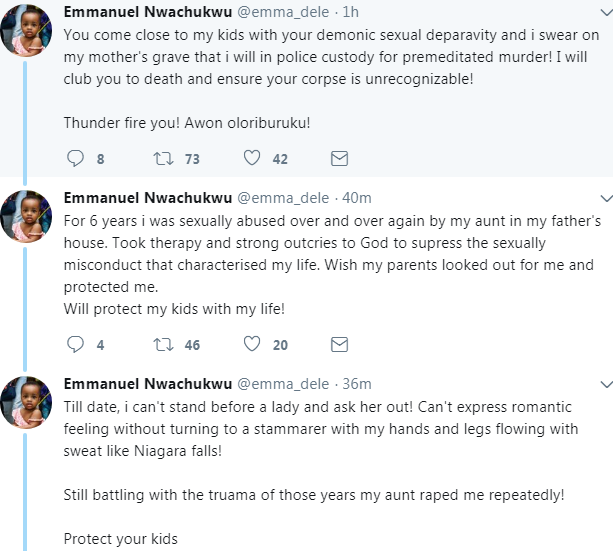613x551 pixels.
Task: Send the 1h tweet via direct message envelope
Action: pyautogui.click(x=339, y=158)
